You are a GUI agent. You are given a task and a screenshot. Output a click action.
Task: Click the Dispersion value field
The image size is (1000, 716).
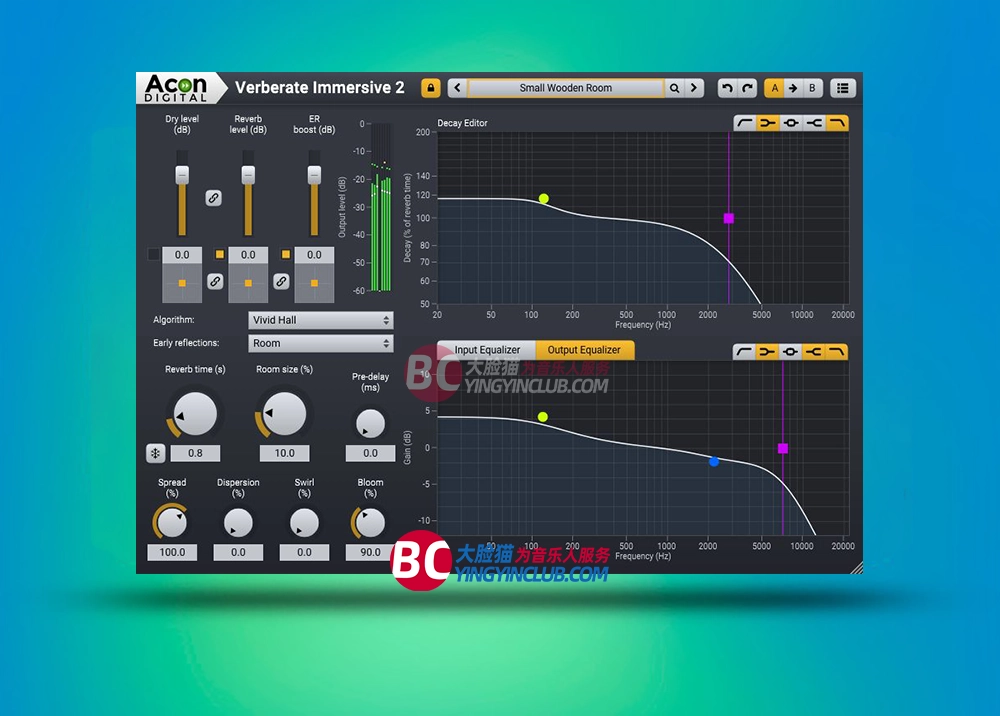point(238,552)
